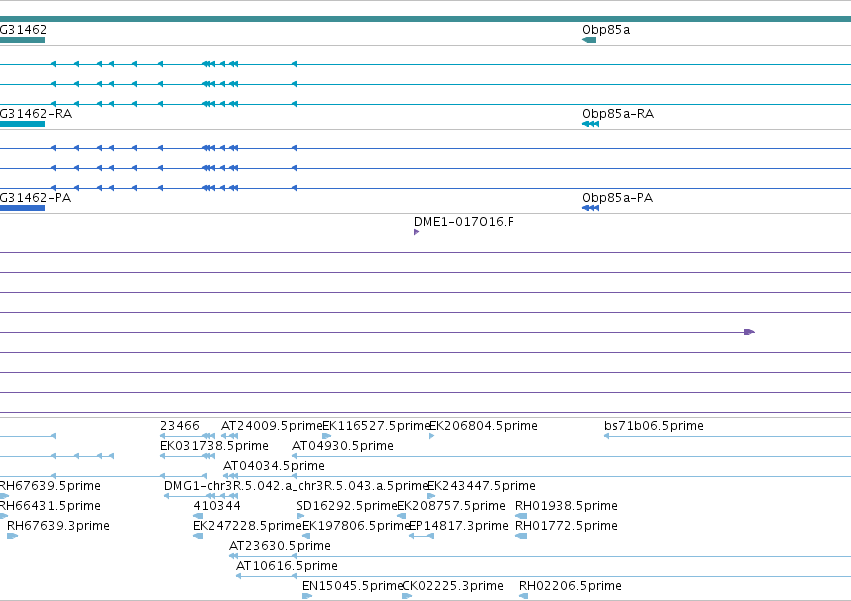This screenshot has width=851, height=601.
Task: Click the EK208757.5prime EST label
Action: click(x=452, y=506)
